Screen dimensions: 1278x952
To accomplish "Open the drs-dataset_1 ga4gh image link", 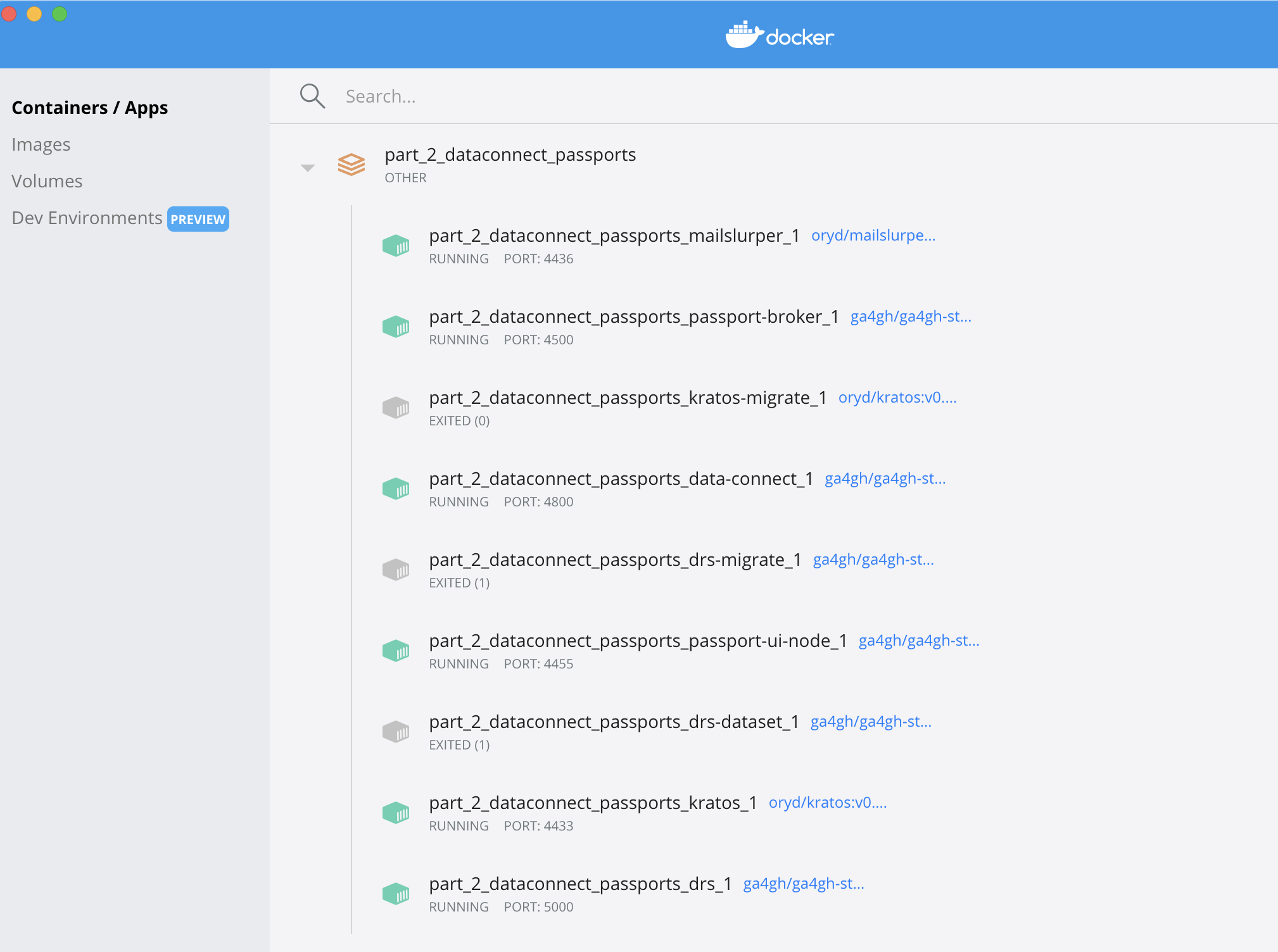I will tap(871, 722).
